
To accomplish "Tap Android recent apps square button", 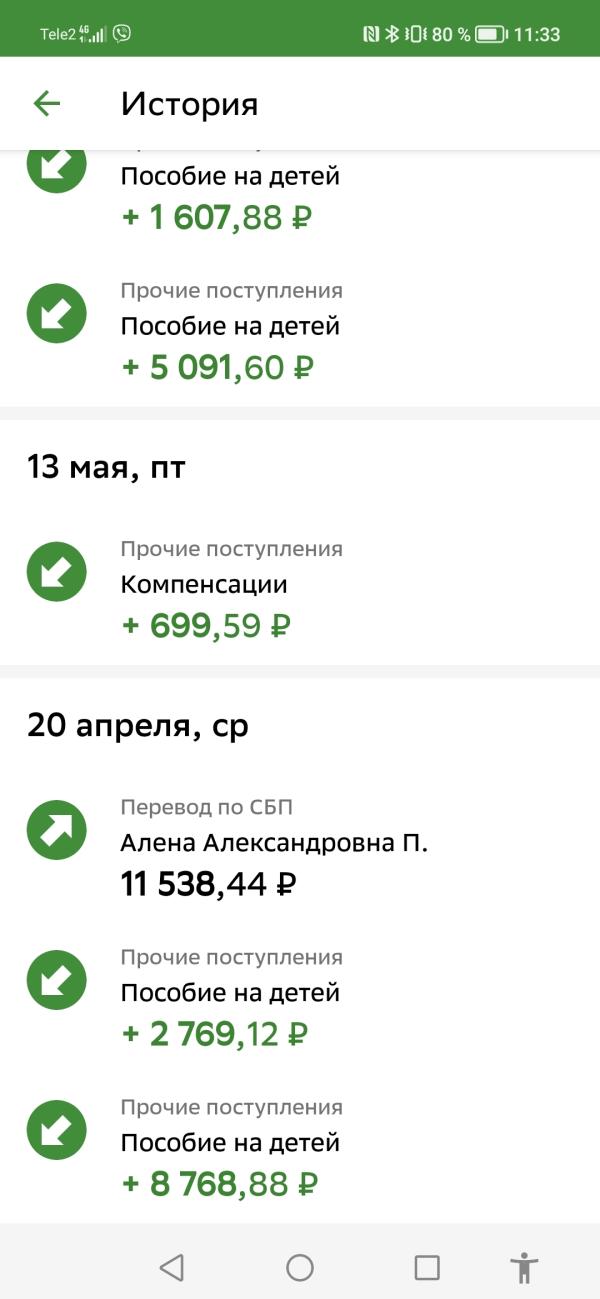I will [x=427, y=1268].
